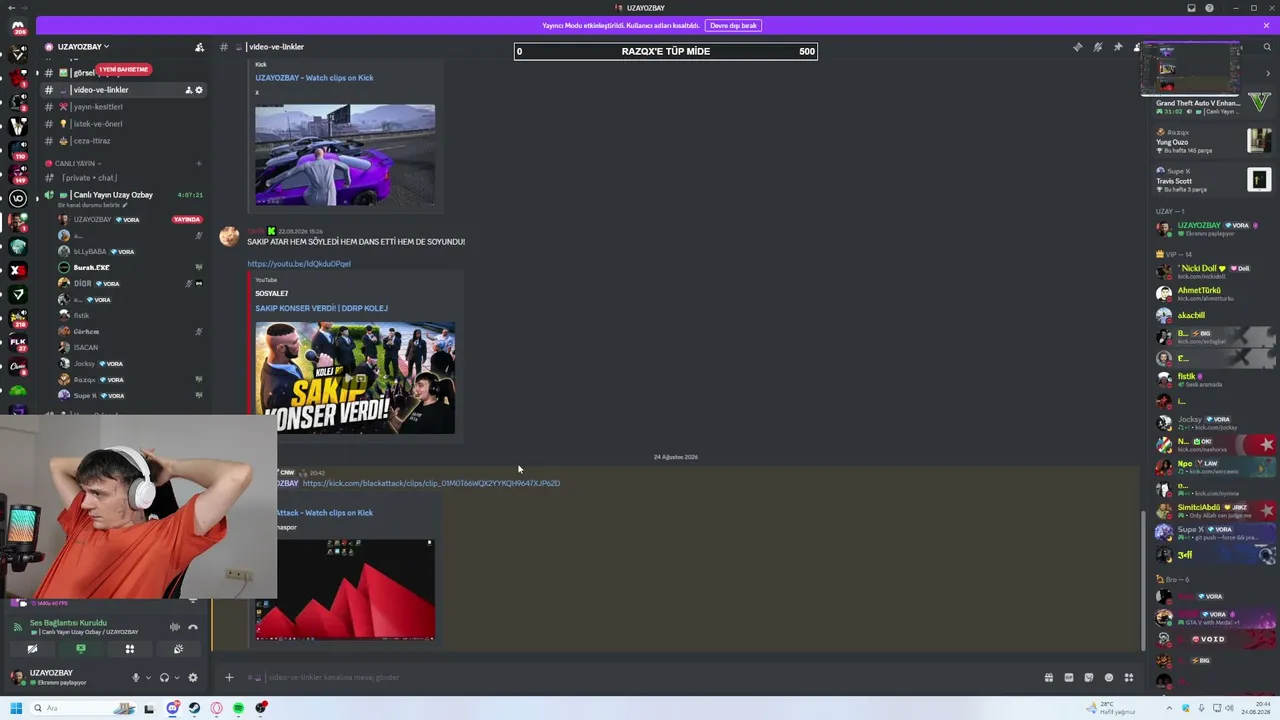Screen dimensions: 1280x720
Task: Open SAKIP KONSER VERDİ video title link
Action: (321, 308)
